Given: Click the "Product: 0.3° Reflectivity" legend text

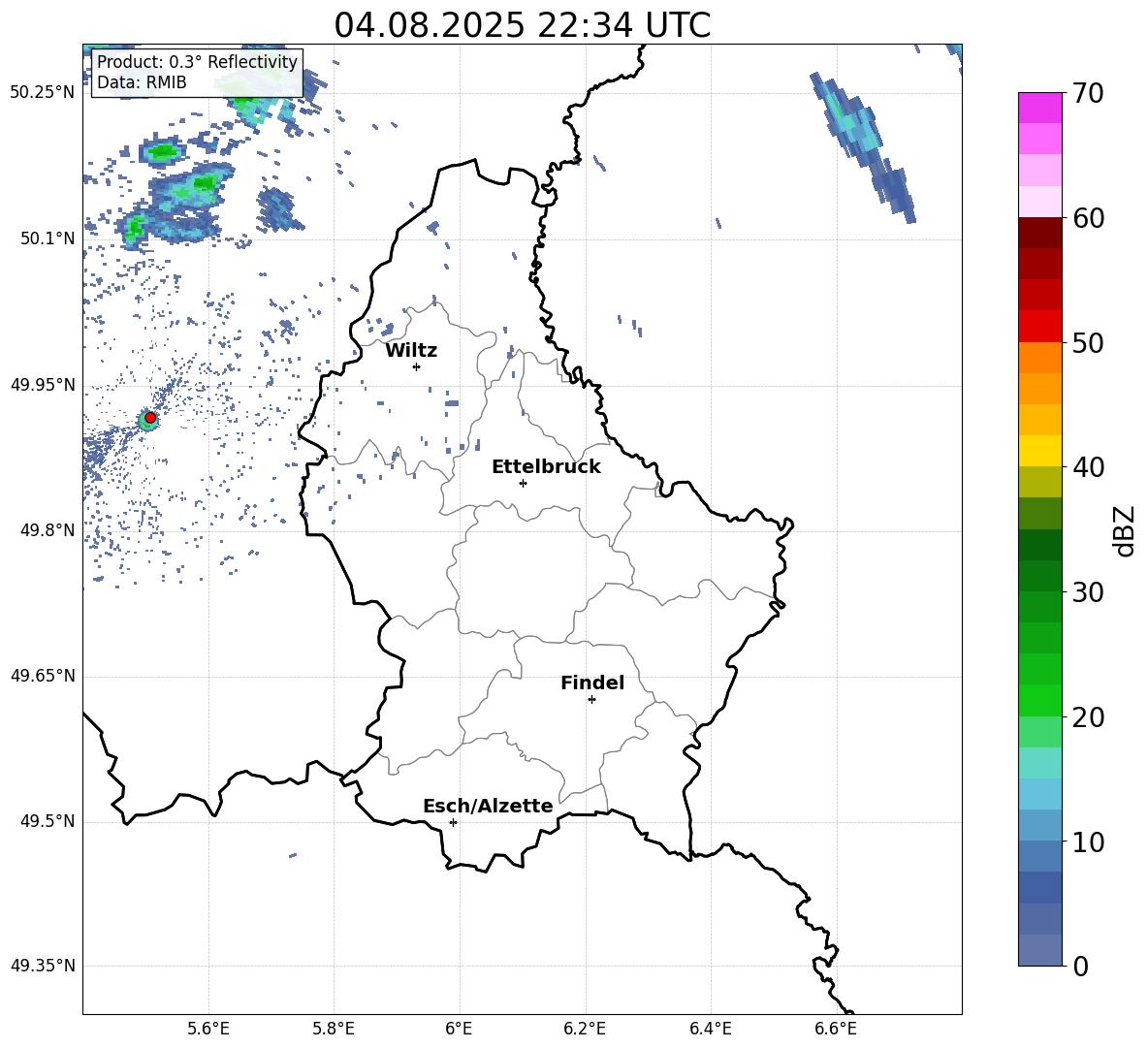Looking at the screenshot, I should tap(197, 61).
